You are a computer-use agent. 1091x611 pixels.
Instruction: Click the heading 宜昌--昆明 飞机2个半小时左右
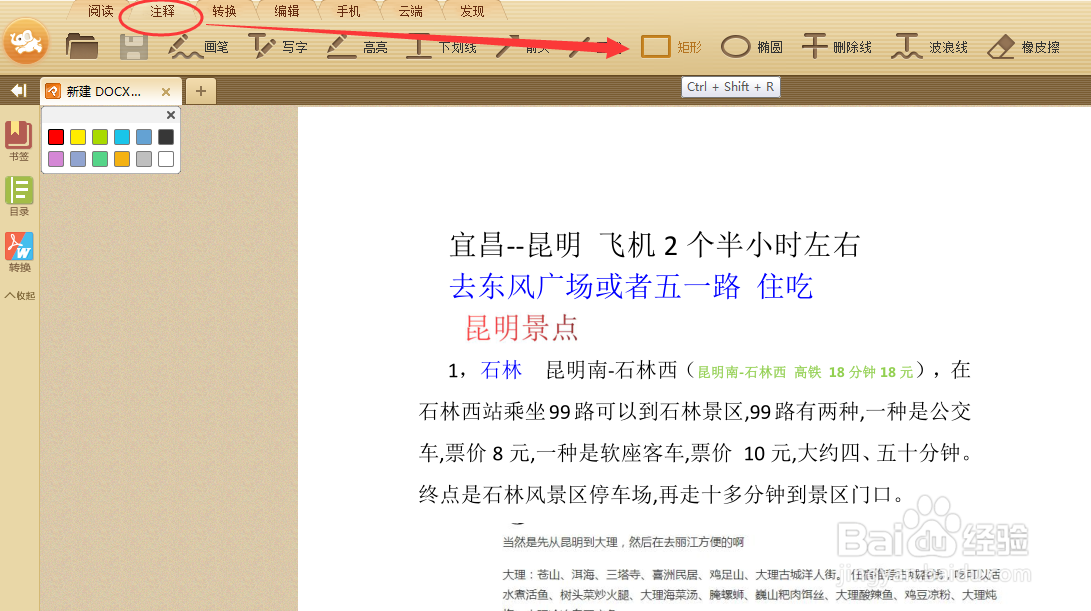pos(655,245)
